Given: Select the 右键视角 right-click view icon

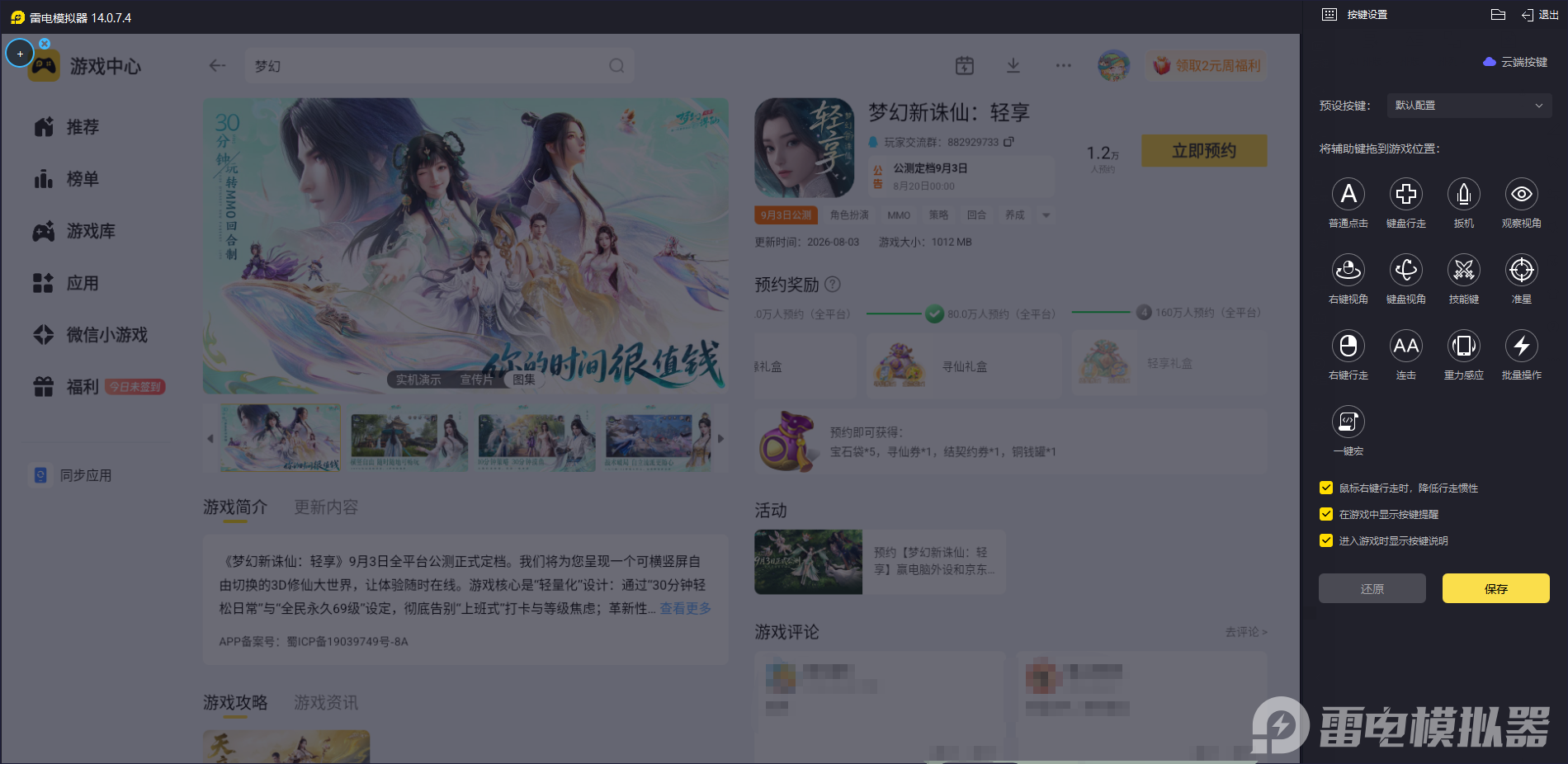Looking at the screenshot, I should 1348,270.
